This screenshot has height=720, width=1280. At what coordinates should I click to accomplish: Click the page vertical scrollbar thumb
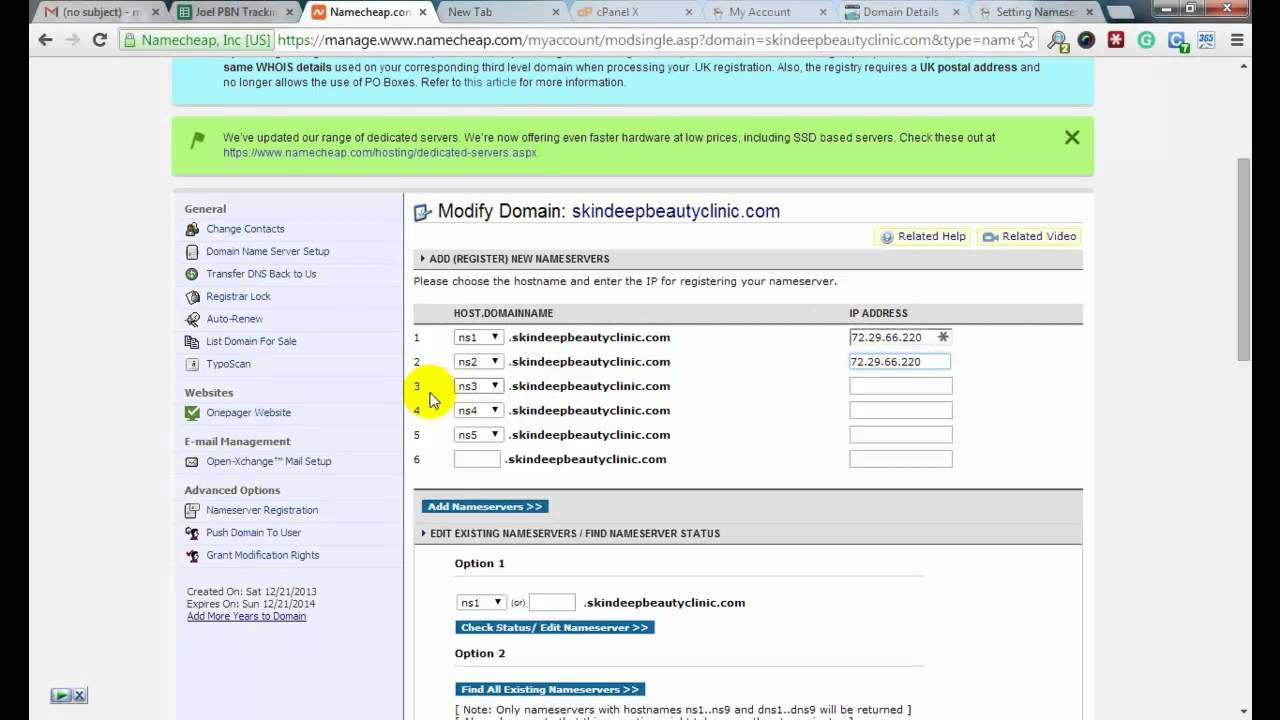(1244, 260)
